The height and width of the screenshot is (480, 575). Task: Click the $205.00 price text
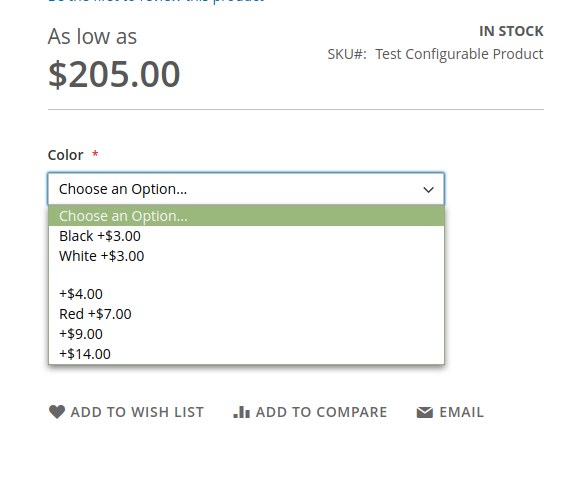point(114,74)
